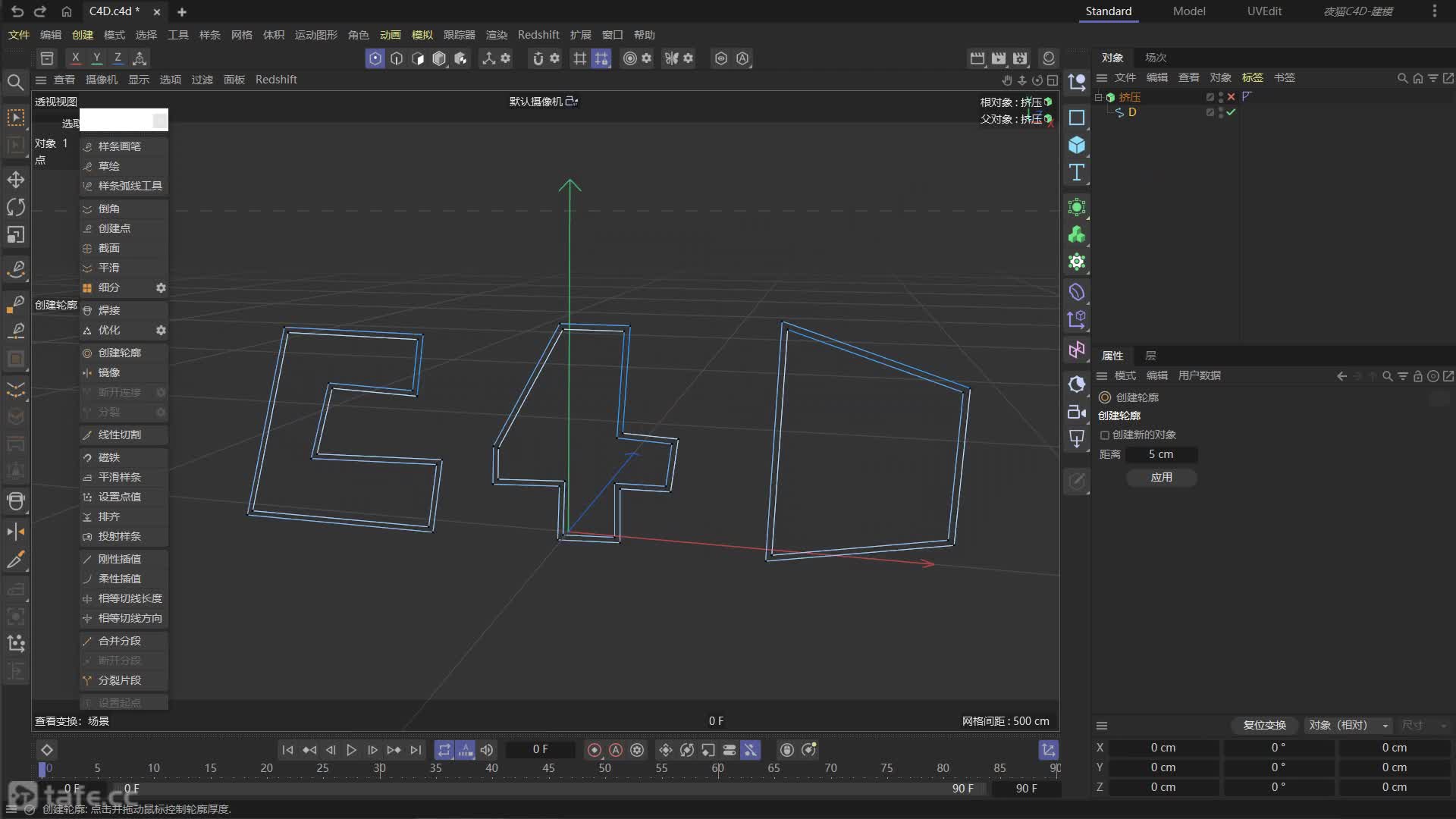Open the 文件 menu in main menubar
This screenshot has height=819, width=1456.
19,35
